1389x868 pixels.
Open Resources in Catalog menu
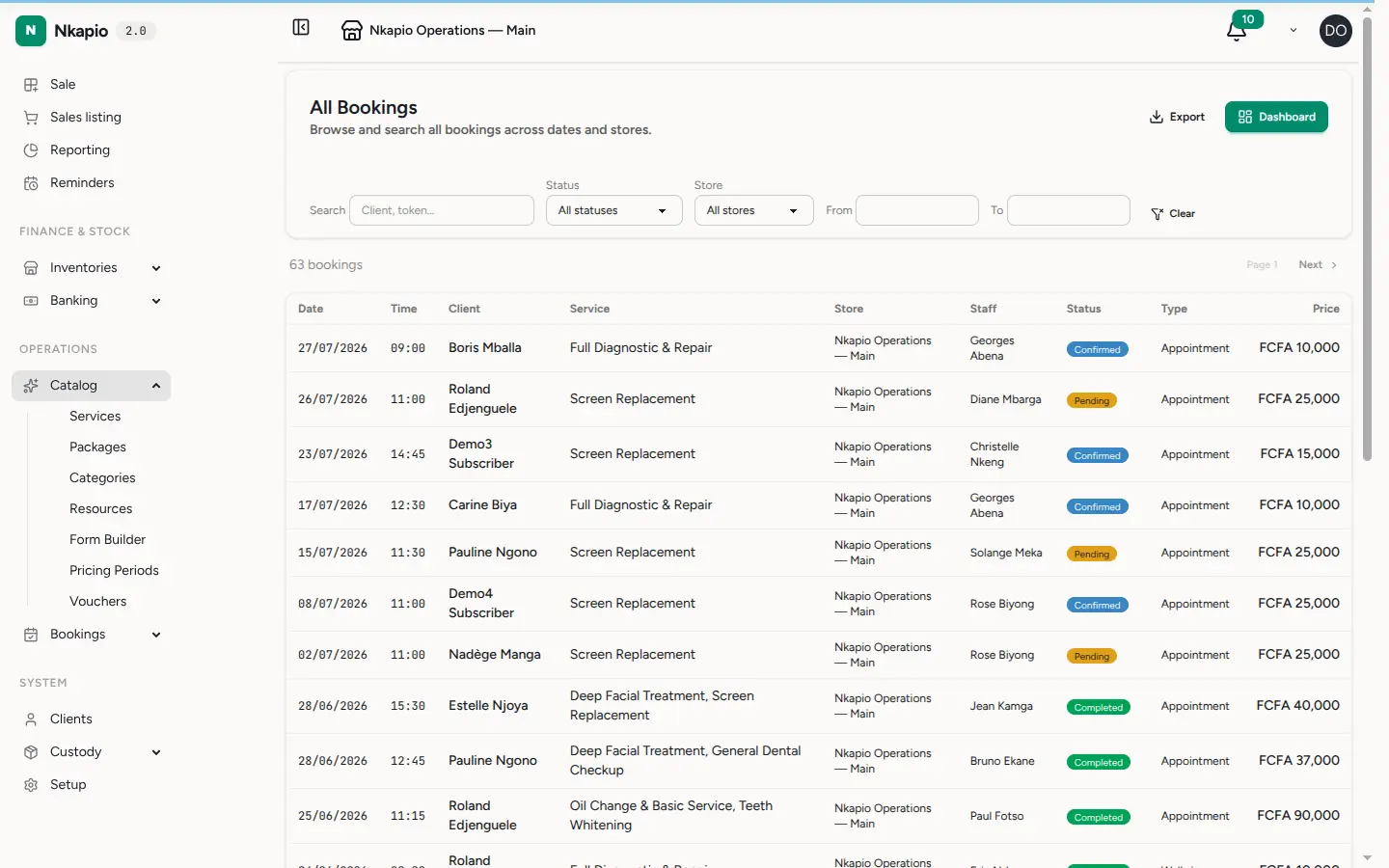click(101, 509)
